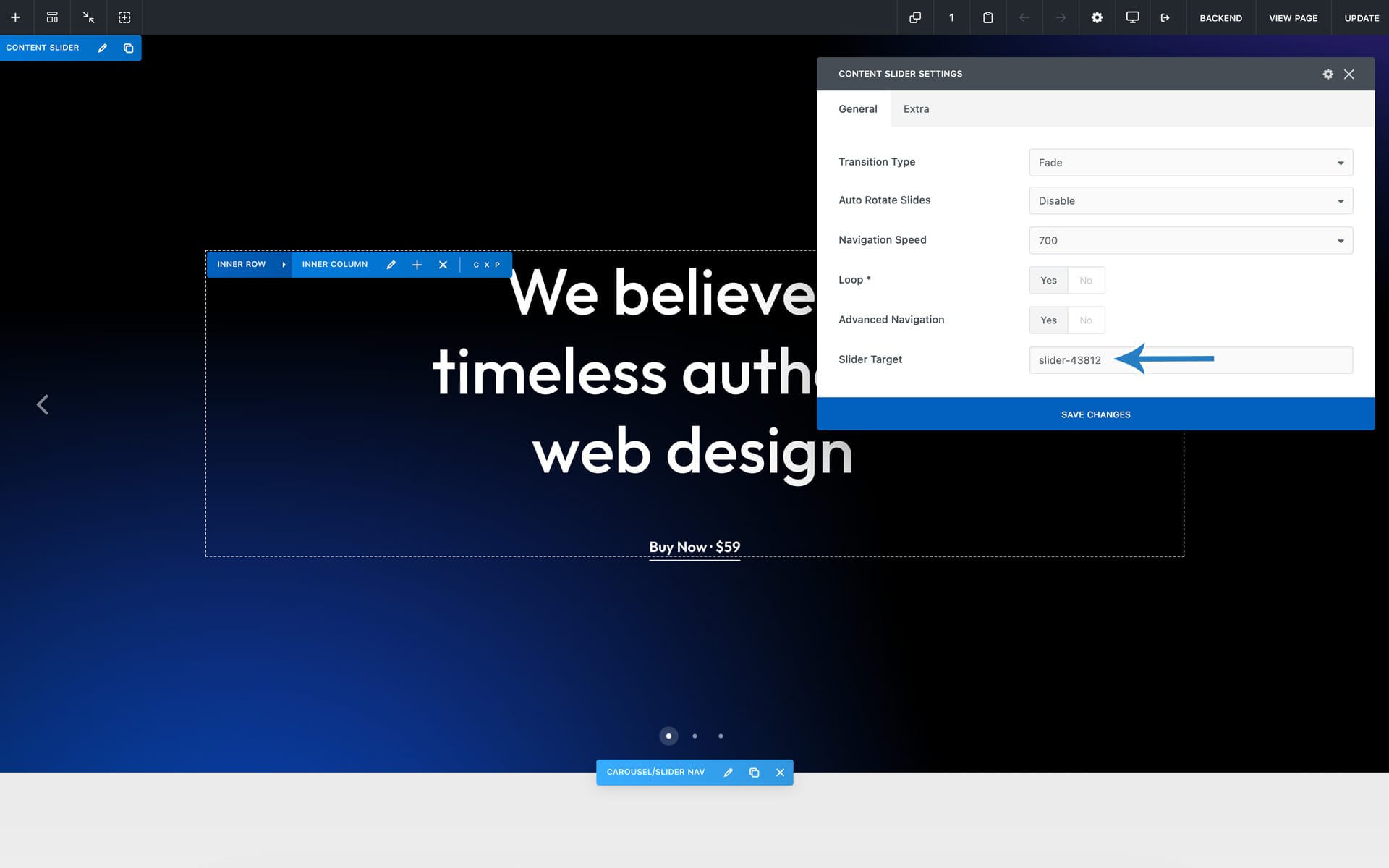Click the page settings gear in top bar
Viewport: 1389px width, 868px height.
click(x=1097, y=17)
